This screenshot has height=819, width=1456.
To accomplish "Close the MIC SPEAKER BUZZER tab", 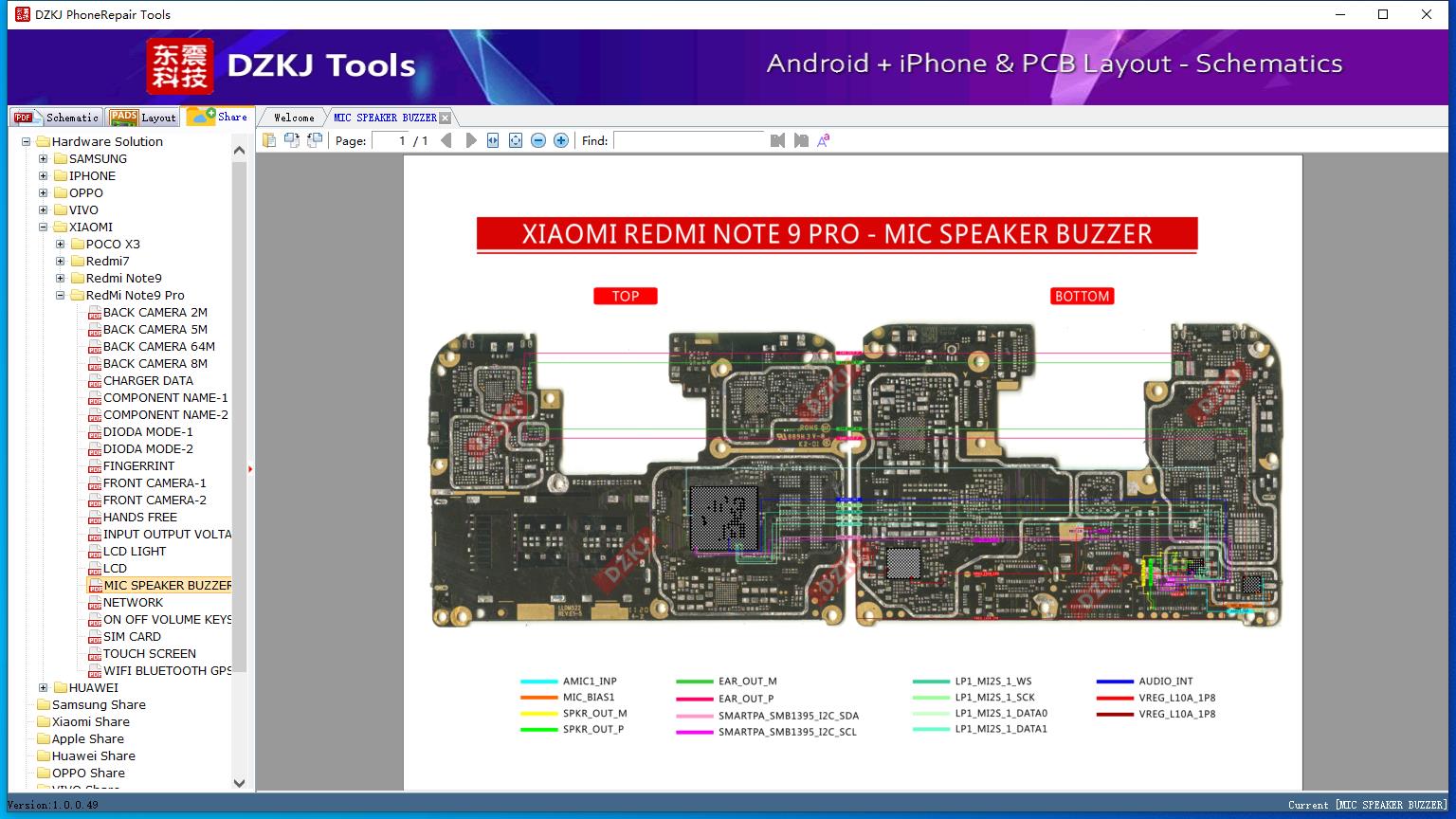I will pos(446,118).
